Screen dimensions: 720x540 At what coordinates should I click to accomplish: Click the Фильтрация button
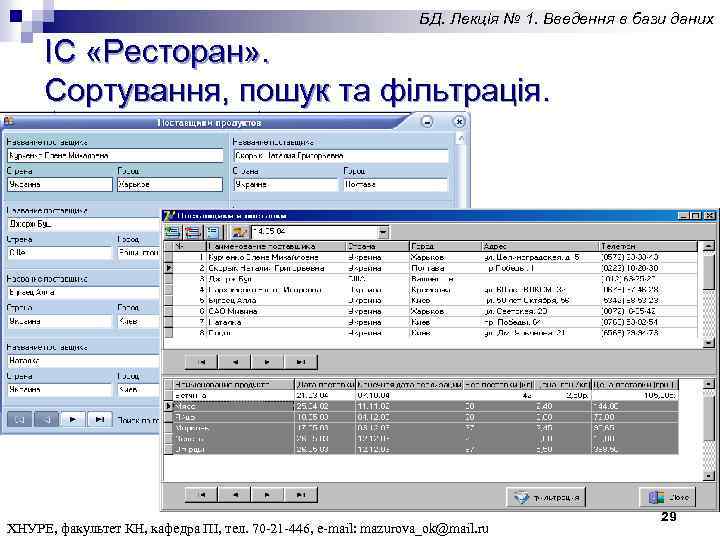pyautogui.click(x=546, y=497)
